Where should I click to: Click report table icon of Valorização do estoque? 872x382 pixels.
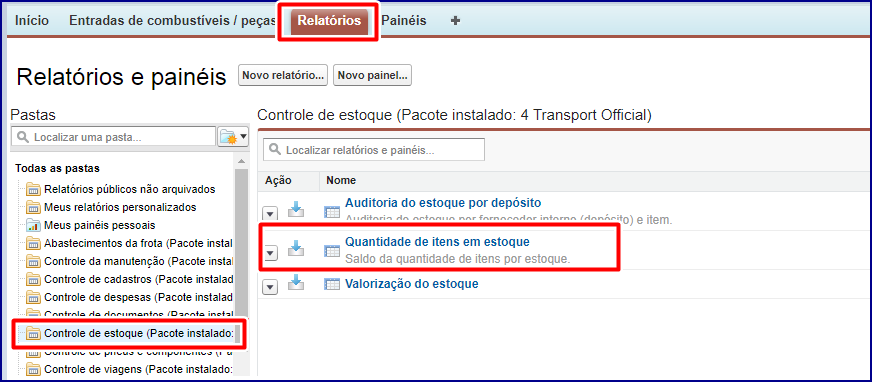pos(332,284)
